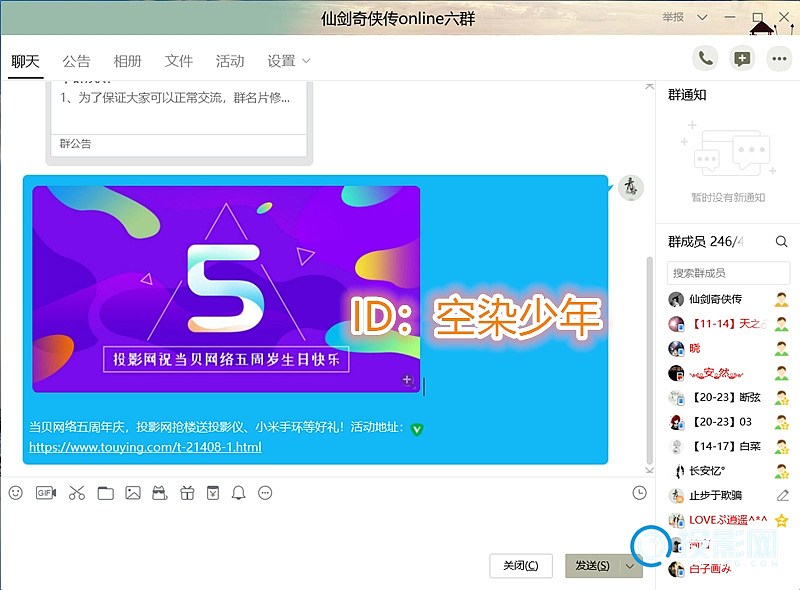Search group members magnifier icon

tap(781, 241)
